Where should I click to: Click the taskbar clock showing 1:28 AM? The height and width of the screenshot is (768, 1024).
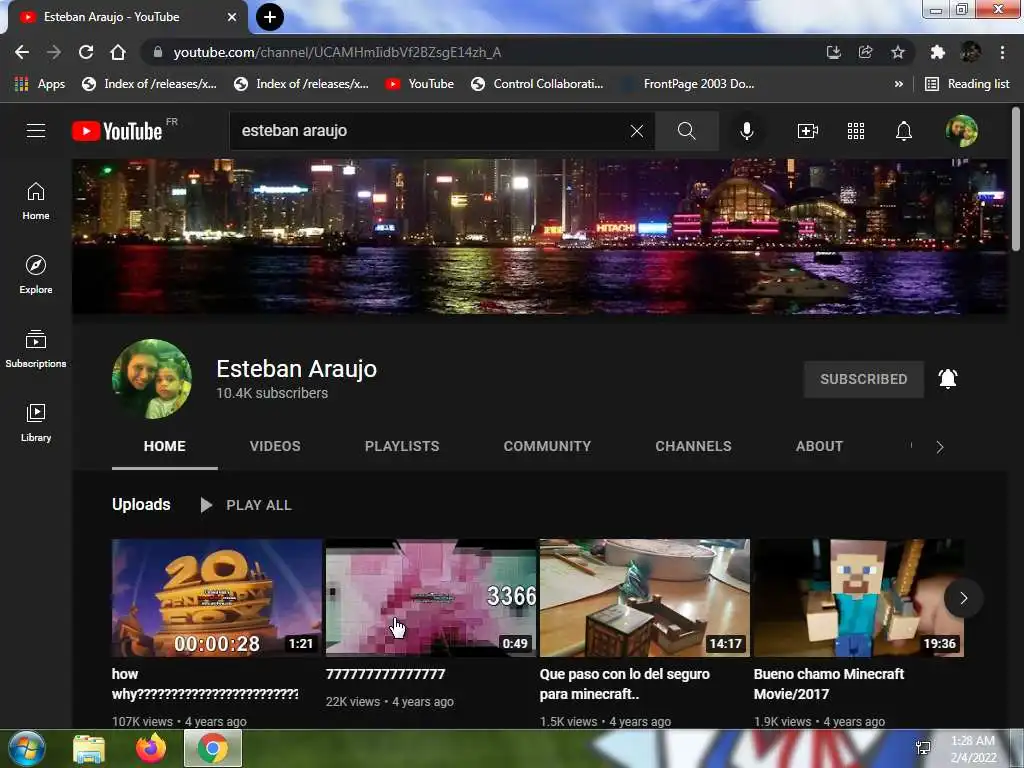tap(973, 749)
